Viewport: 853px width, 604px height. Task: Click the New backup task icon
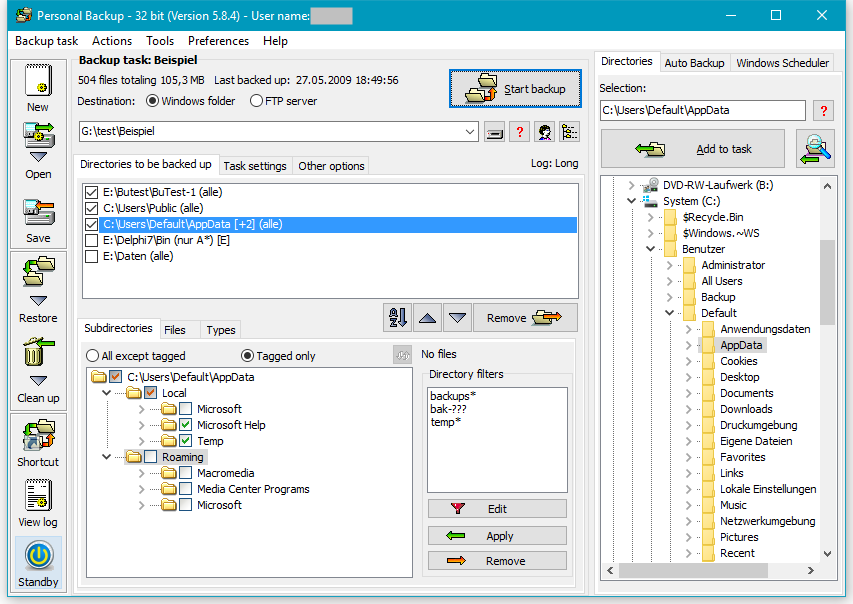(38, 80)
